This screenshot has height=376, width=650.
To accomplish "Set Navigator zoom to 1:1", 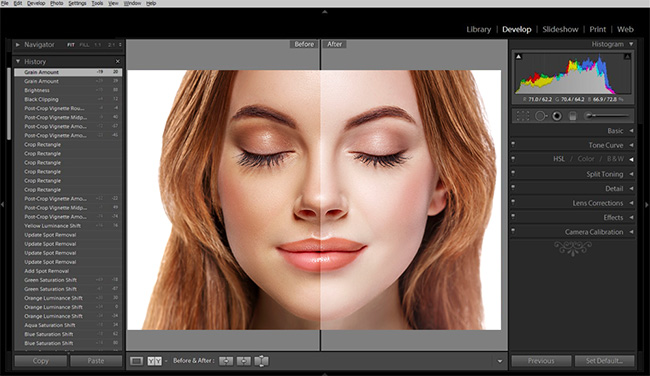I will pos(98,45).
